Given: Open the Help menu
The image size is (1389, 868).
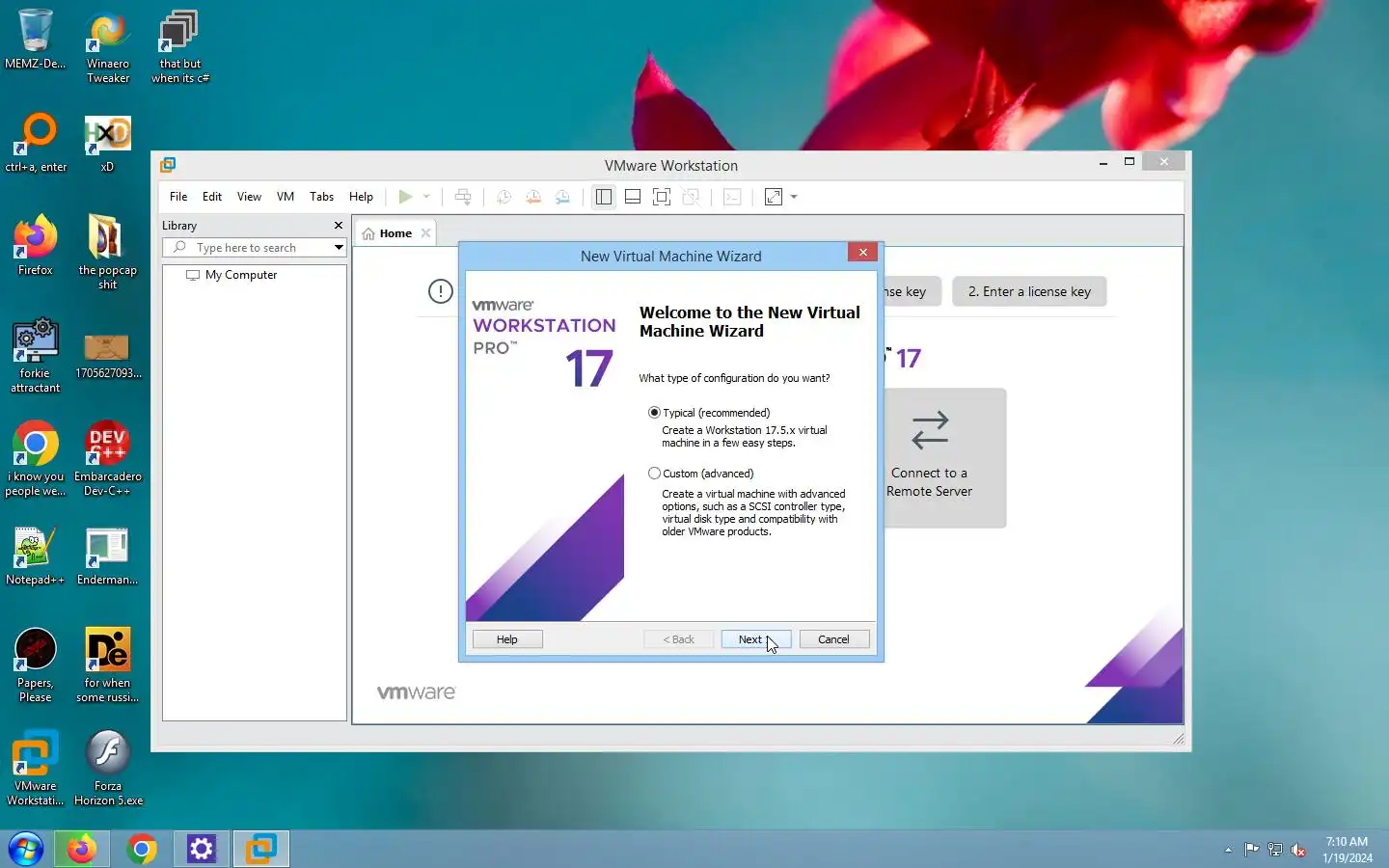Looking at the screenshot, I should click(361, 197).
